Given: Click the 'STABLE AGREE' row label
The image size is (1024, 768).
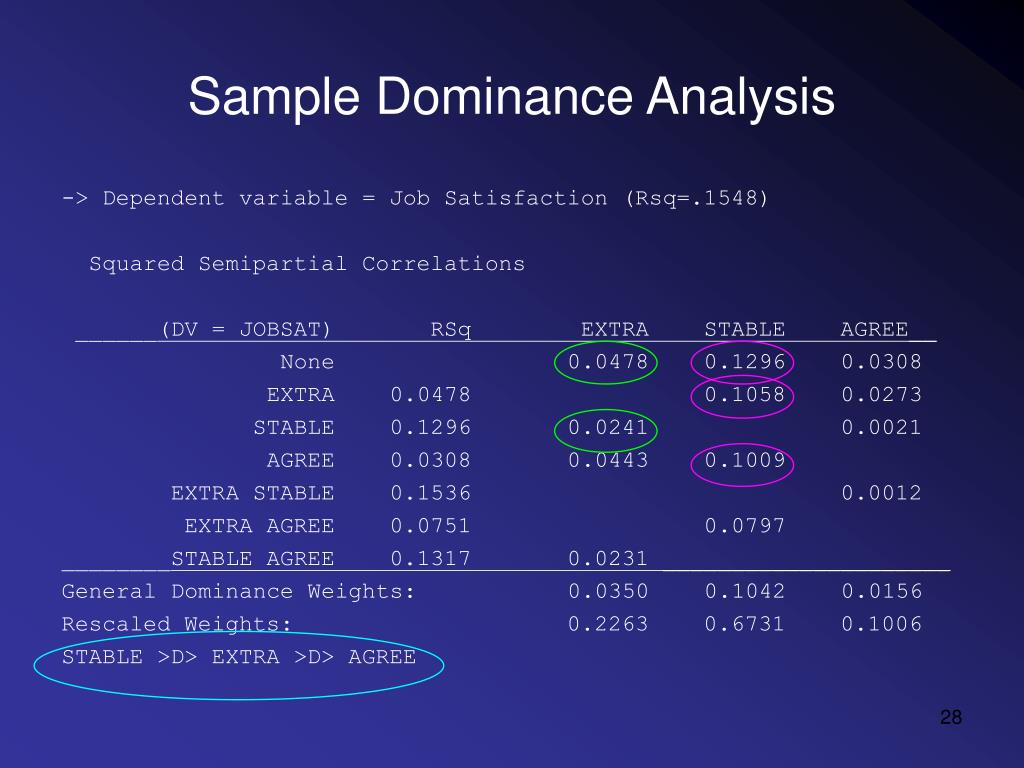Looking at the screenshot, I should tap(253, 558).
